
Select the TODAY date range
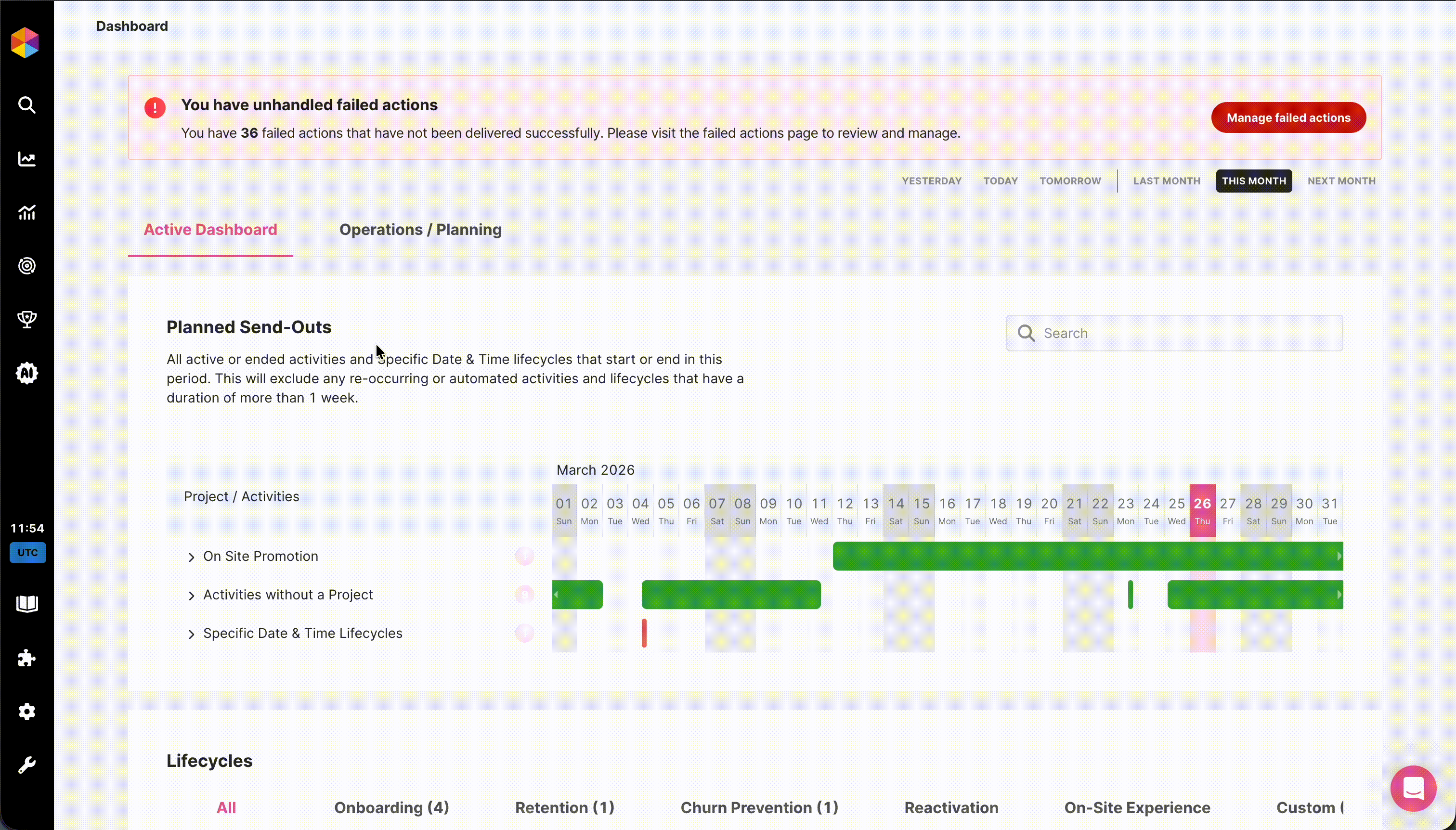[1000, 181]
